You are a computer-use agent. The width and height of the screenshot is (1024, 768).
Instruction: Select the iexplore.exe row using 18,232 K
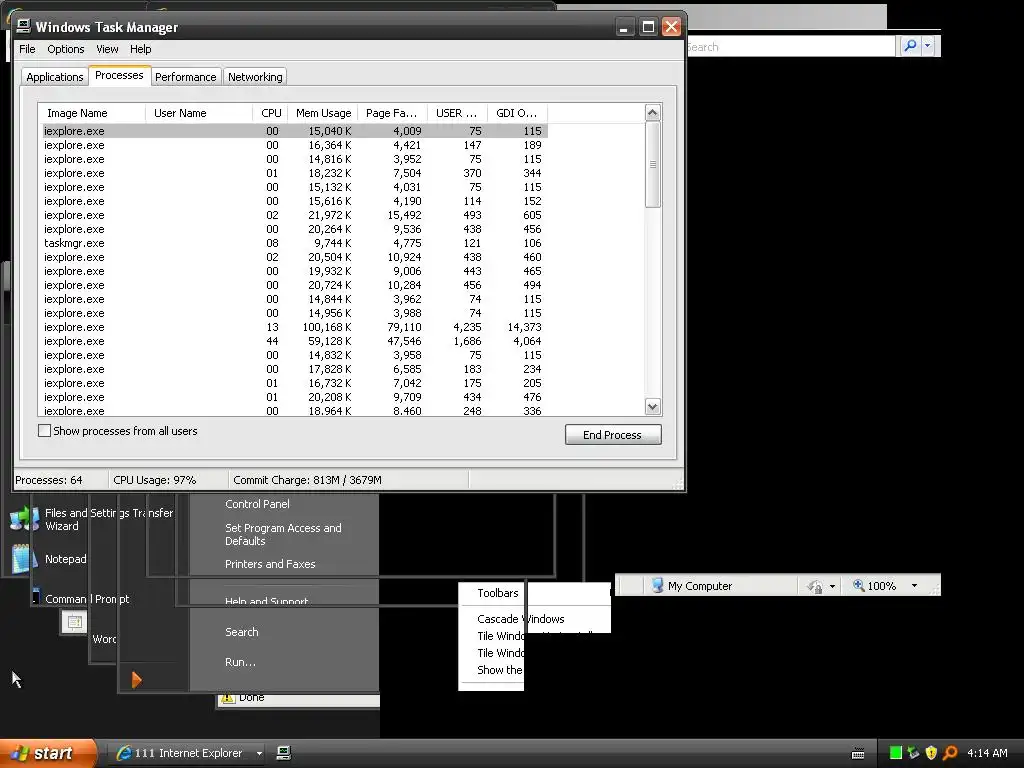295,173
